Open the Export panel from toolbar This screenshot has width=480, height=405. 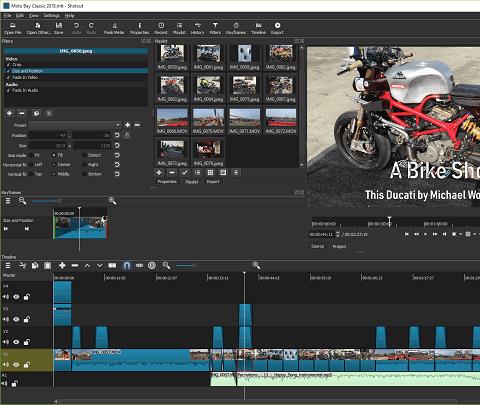[x=277, y=28]
